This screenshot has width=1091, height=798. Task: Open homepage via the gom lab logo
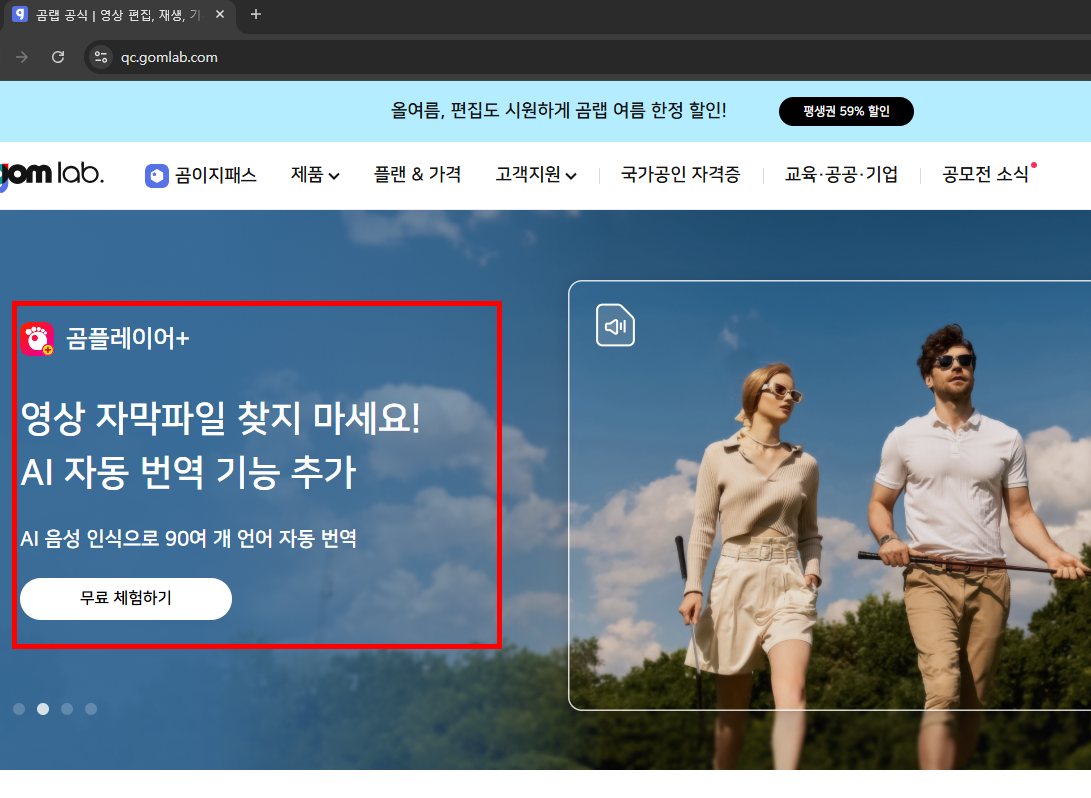click(48, 173)
